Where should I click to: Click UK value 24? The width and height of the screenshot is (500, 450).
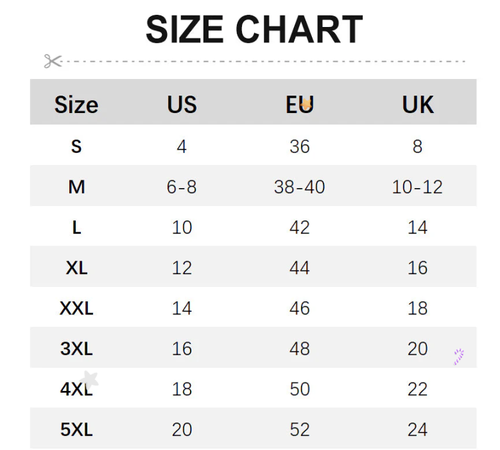[417, 429]
